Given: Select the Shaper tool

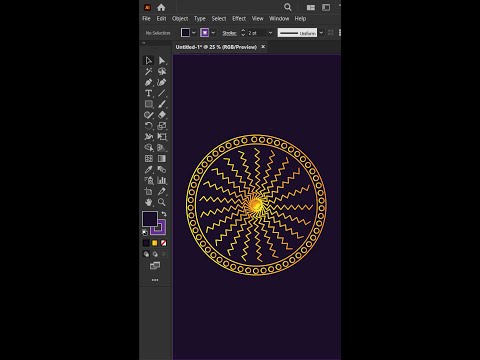Looking at the screenshot, I should pyautogui.click(x=149, y=115).
